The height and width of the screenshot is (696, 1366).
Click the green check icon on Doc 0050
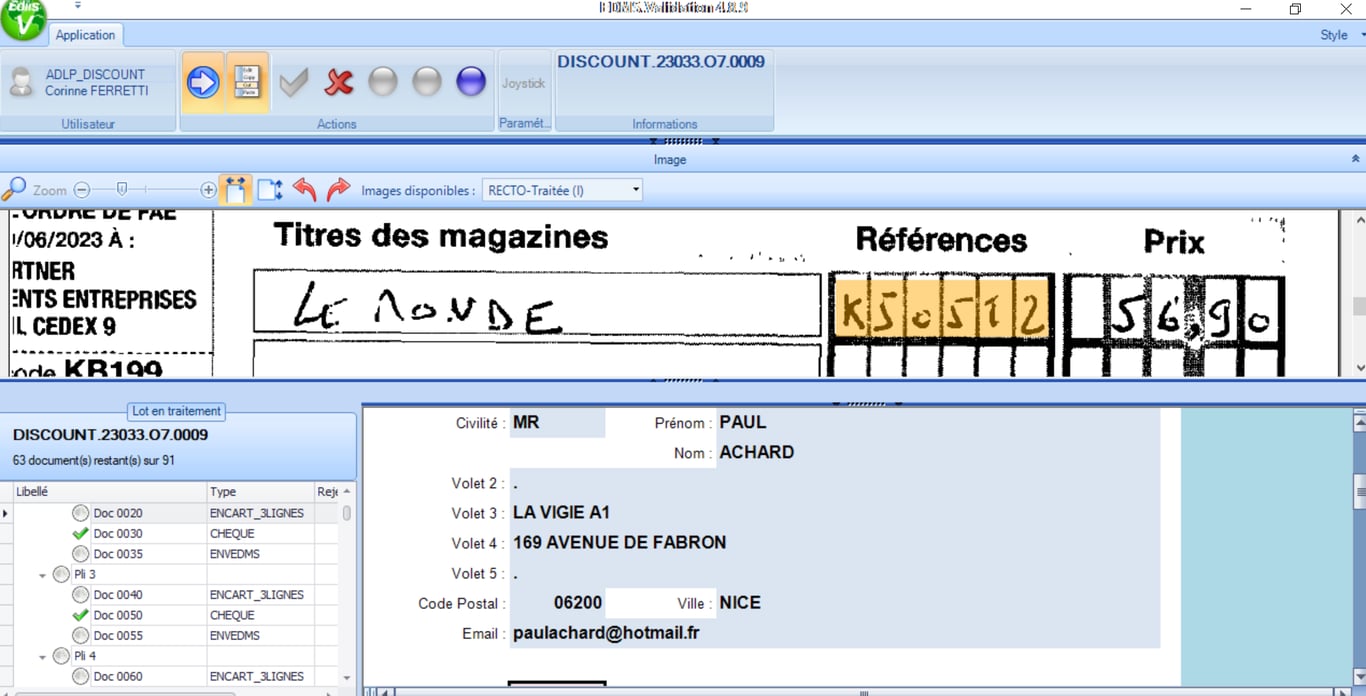81,616
